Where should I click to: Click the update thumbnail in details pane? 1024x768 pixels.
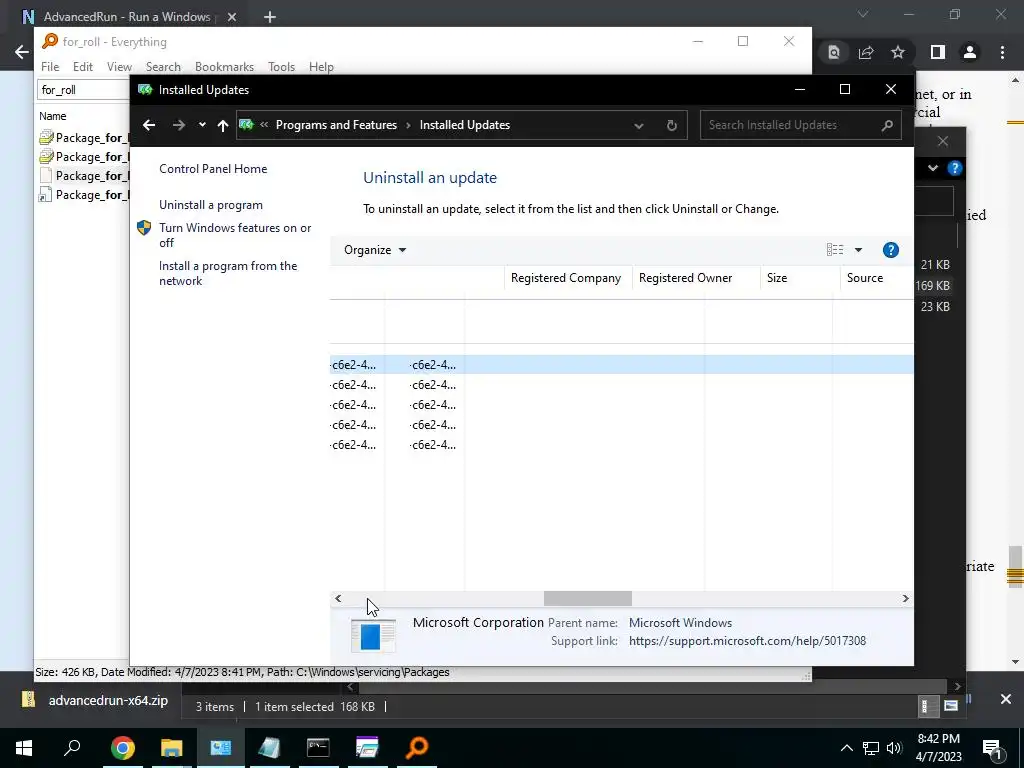(373, 635)
